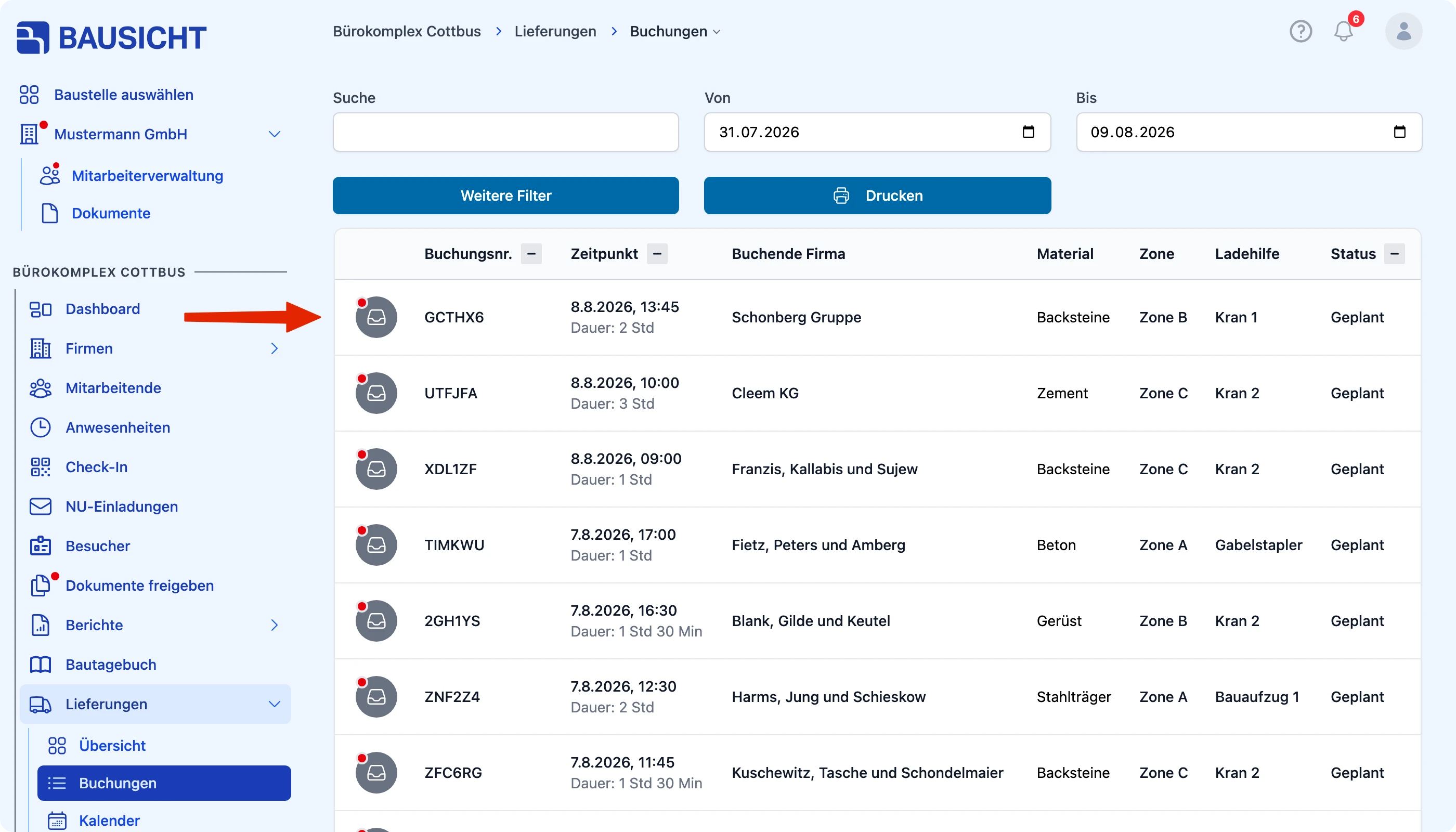Image resolution: width=1456 pixels, height=832 pixels.
Task: Click inbox icon of booking ZNF2Z4
Action: [x=376, y=697]
